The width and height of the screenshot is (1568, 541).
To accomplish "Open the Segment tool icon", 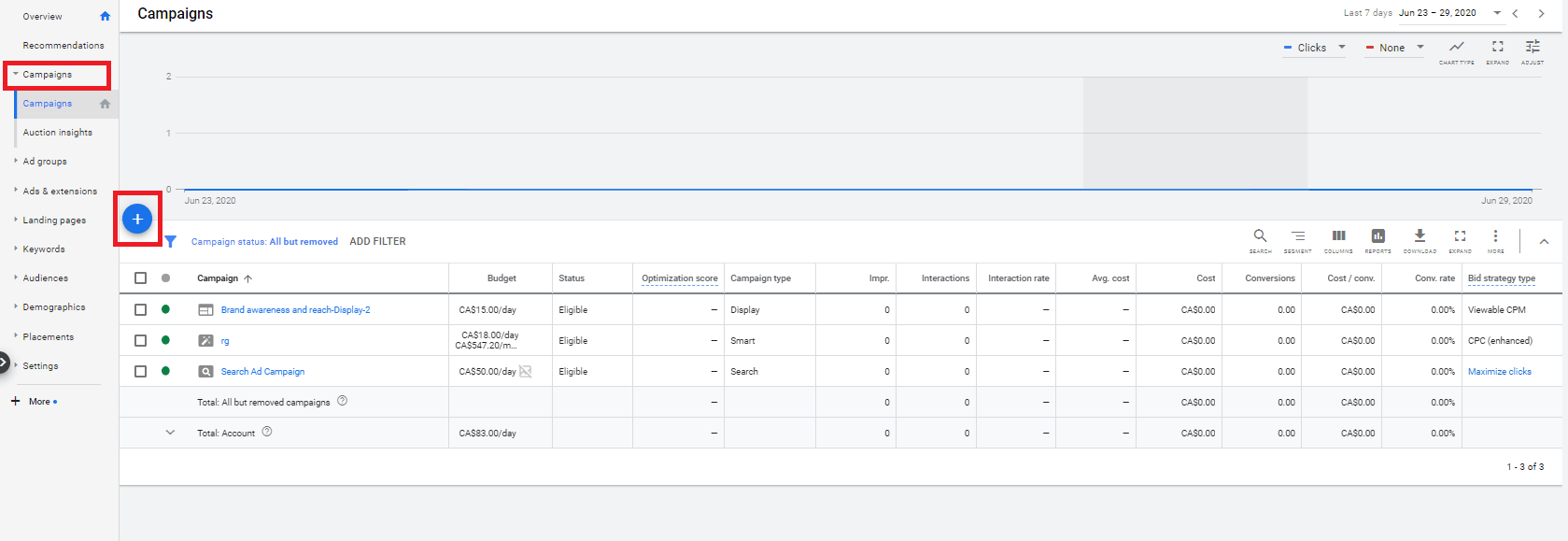I will (1297, 240).
